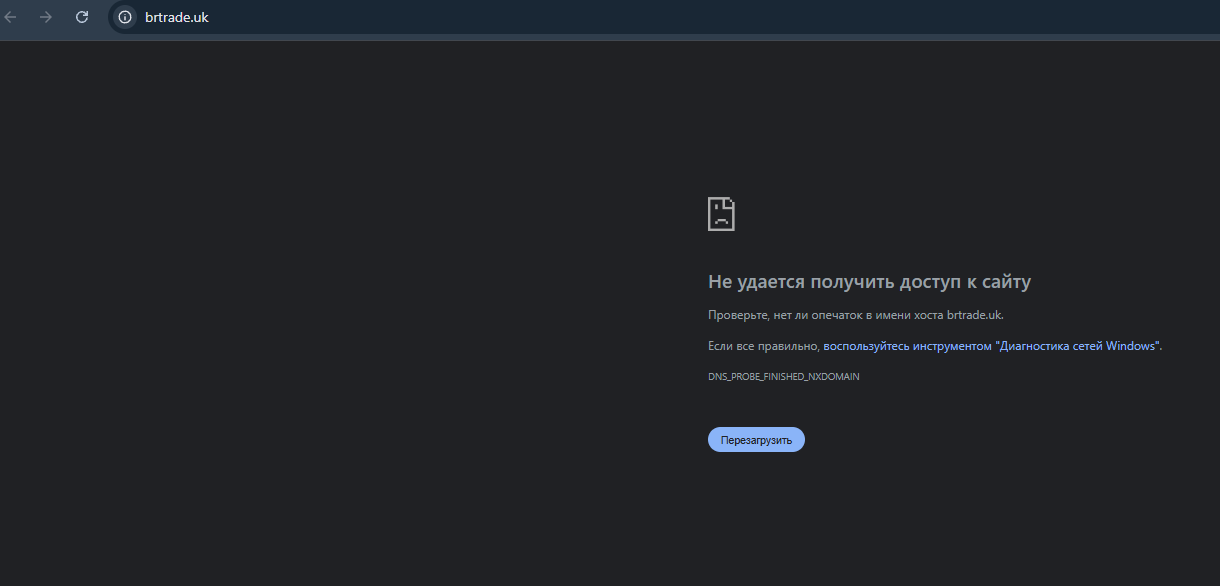Click the DNS_PROBE_FINISHED_NXDOMAIN error code
This screenshot has width=1220, height=586.
pos(782,376)
